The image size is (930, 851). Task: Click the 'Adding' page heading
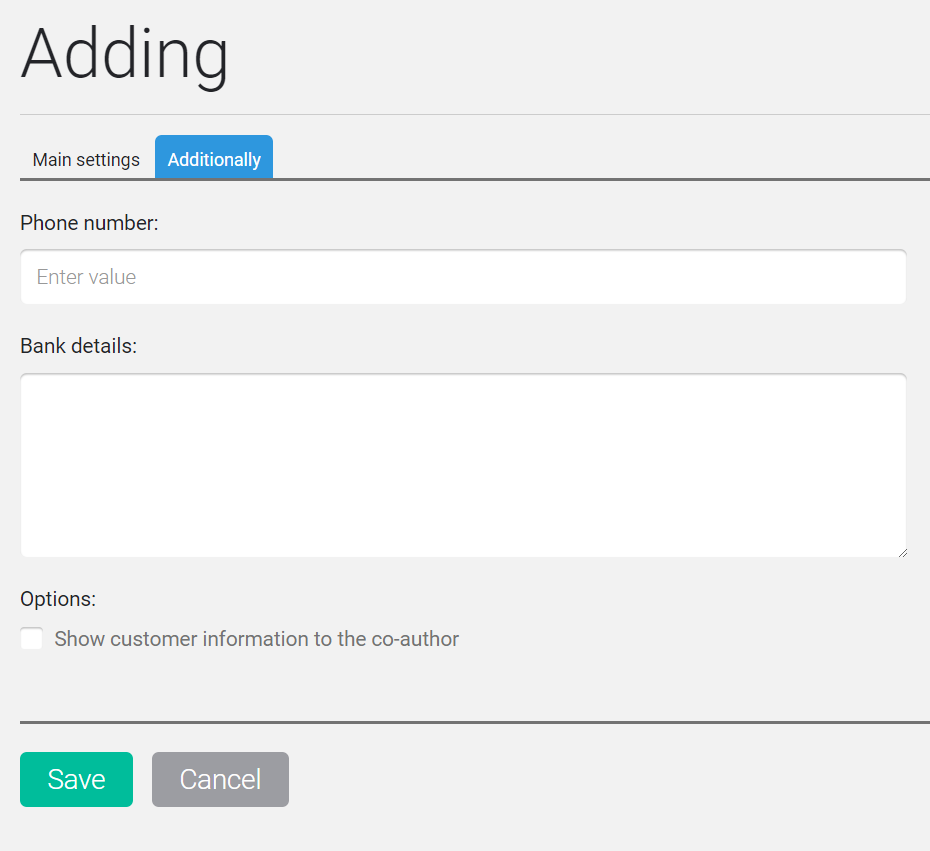(x=125, y=55)
